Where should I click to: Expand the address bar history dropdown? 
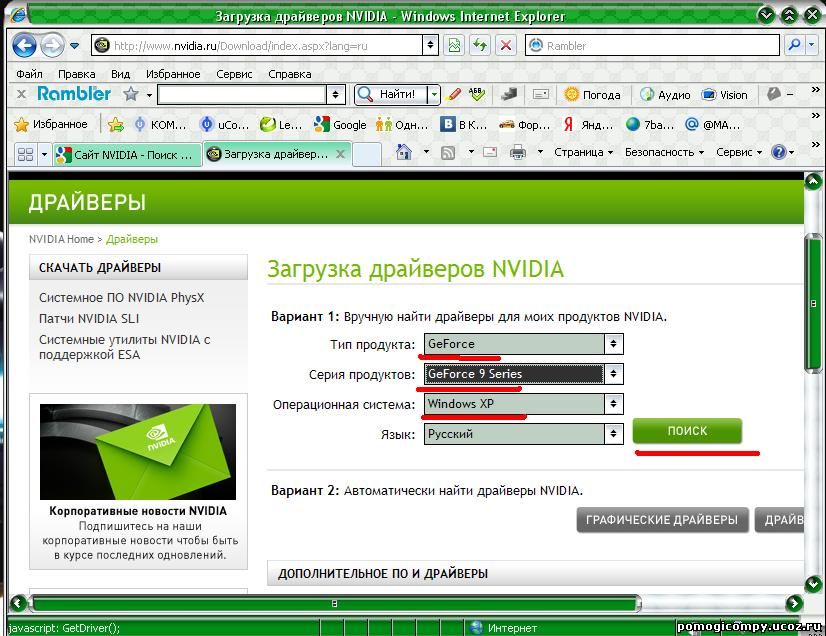pos(430,46)
